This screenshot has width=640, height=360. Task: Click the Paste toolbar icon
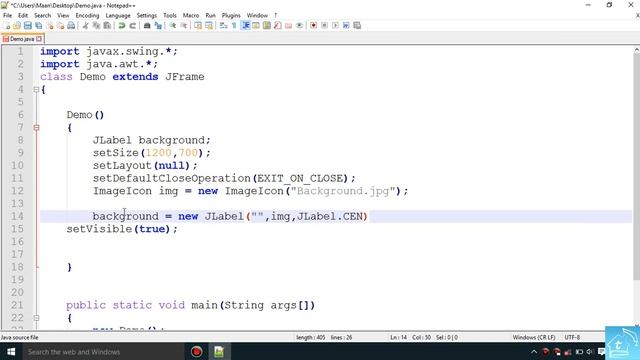click(107, 25)
